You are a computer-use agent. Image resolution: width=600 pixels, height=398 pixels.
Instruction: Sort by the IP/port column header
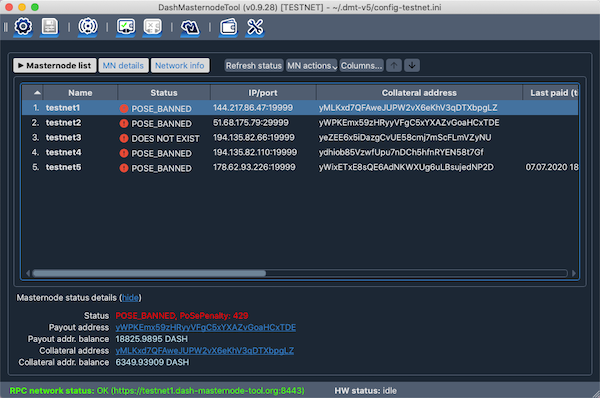pyautogui.click(x=263, y=93)
